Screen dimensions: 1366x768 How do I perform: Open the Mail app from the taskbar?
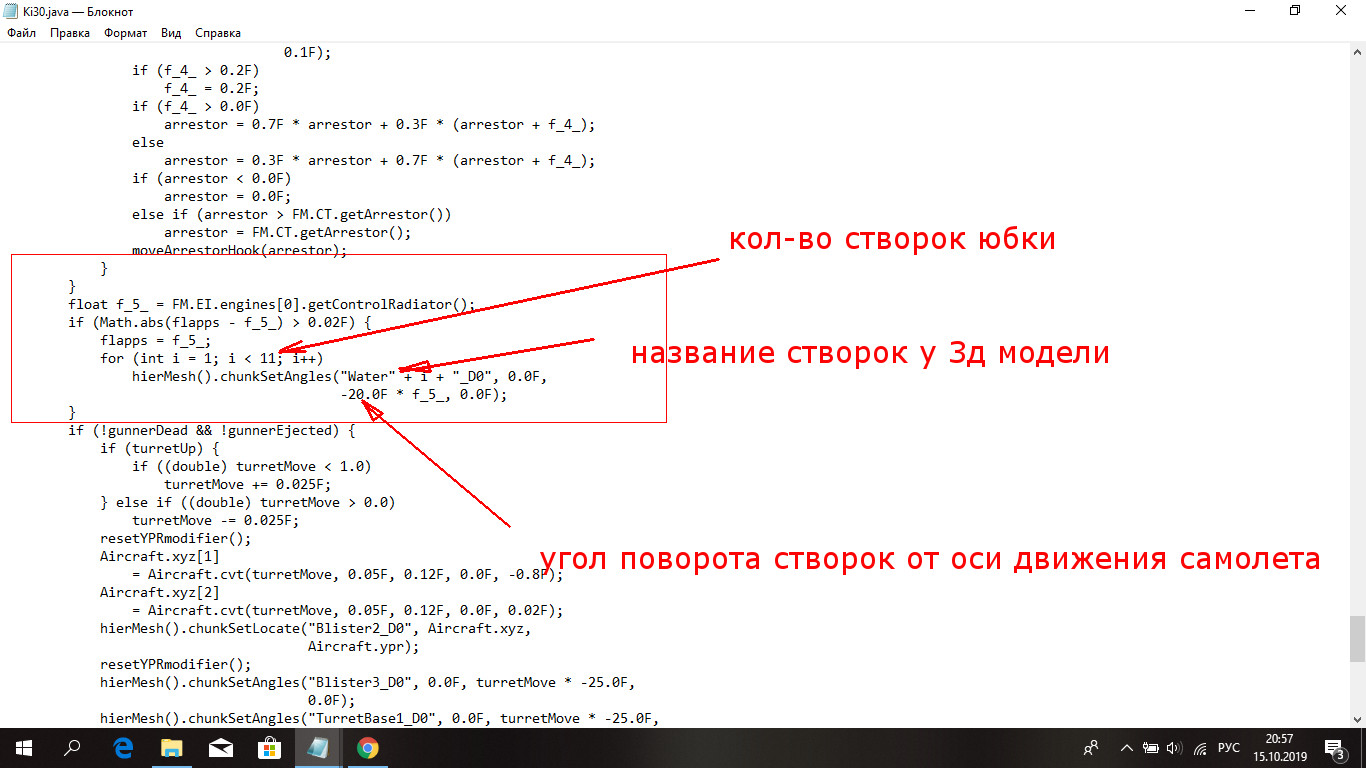[x=221, y=748]
